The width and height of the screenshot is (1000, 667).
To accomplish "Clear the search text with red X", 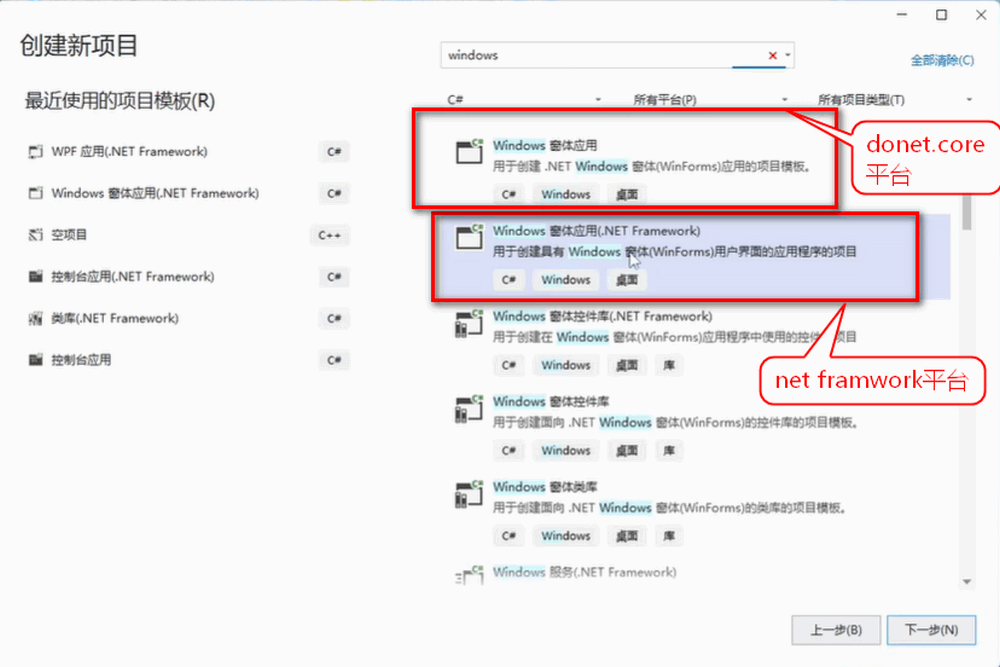I will click(772, 55).
